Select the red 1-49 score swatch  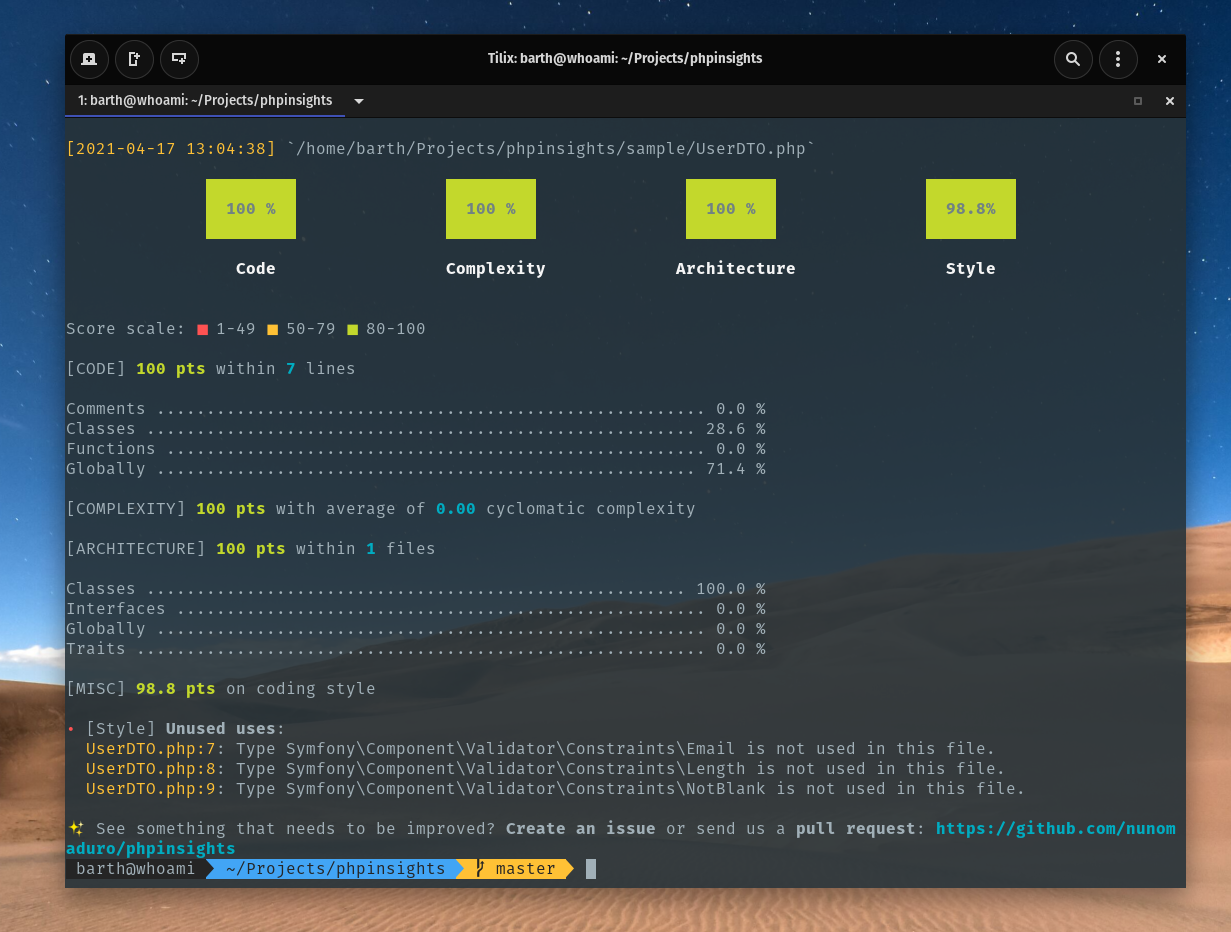pos(202,329)
